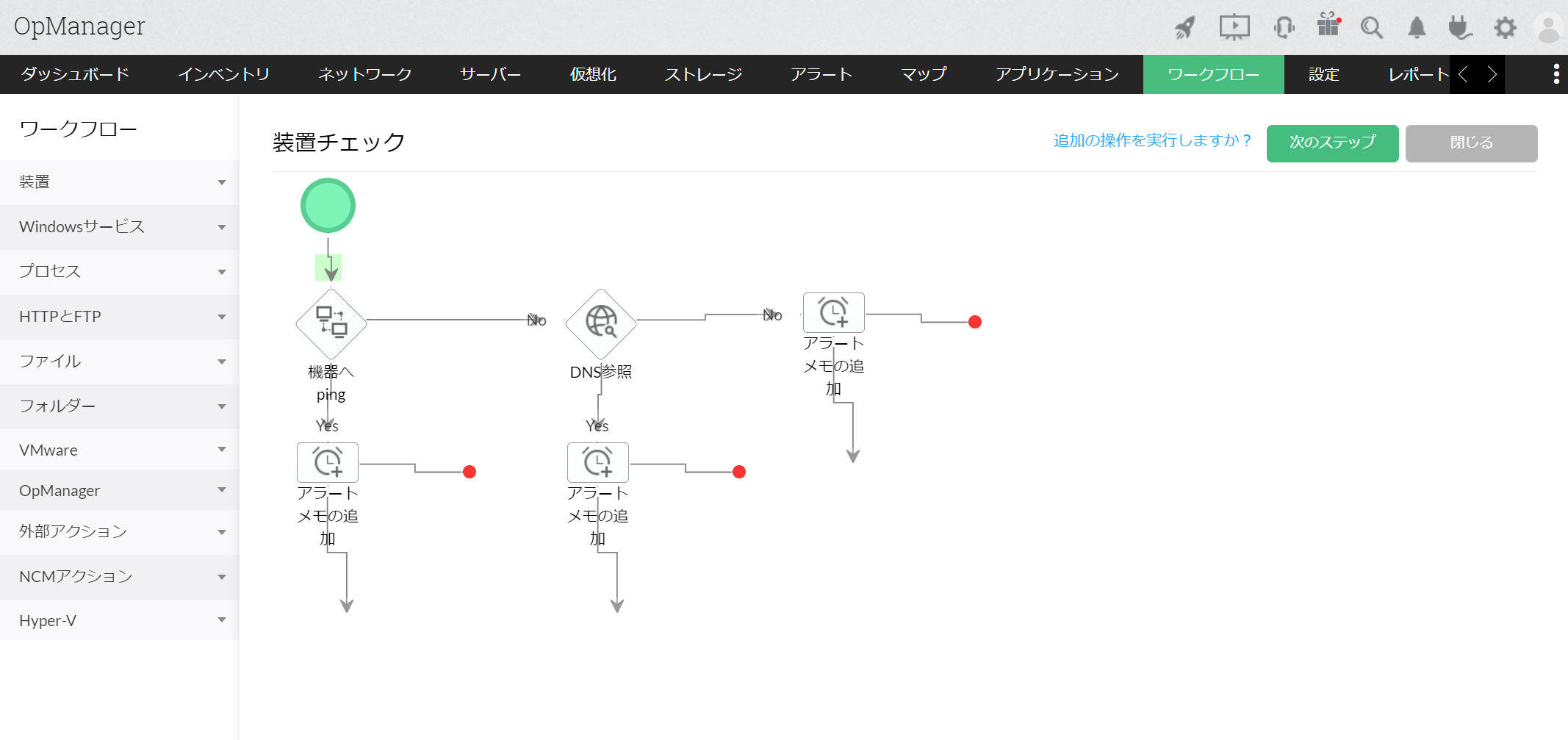1568x740 pixels.
Task: Click the 追加の操作を実行しますか？ link
Action: click(1153, 140)
